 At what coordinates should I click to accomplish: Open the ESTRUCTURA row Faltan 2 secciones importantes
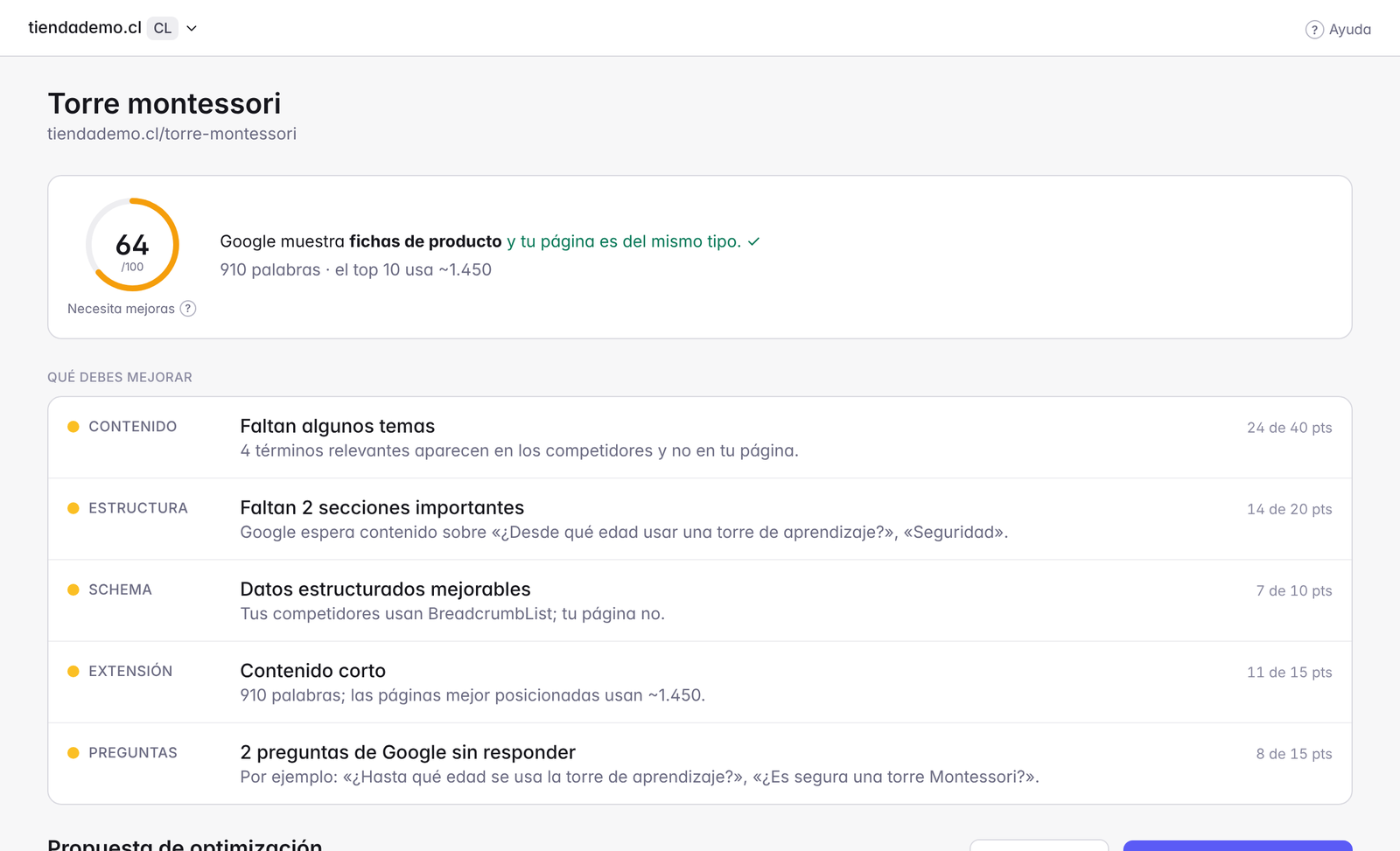tap(700, 519)
